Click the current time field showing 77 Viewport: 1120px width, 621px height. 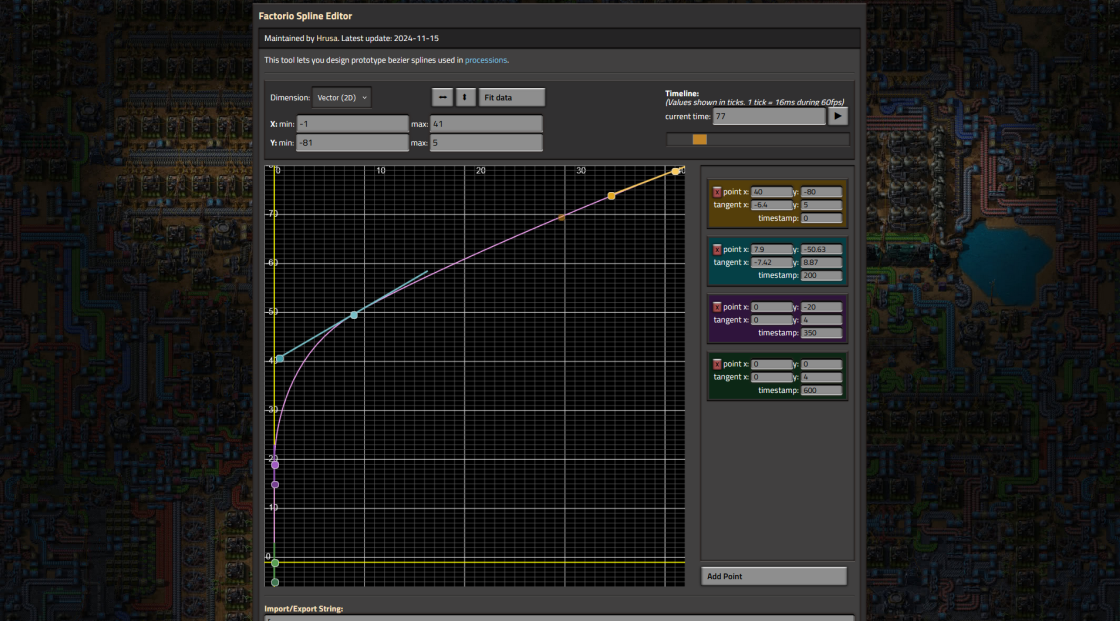pyautogui.click(x=769, y=116)
